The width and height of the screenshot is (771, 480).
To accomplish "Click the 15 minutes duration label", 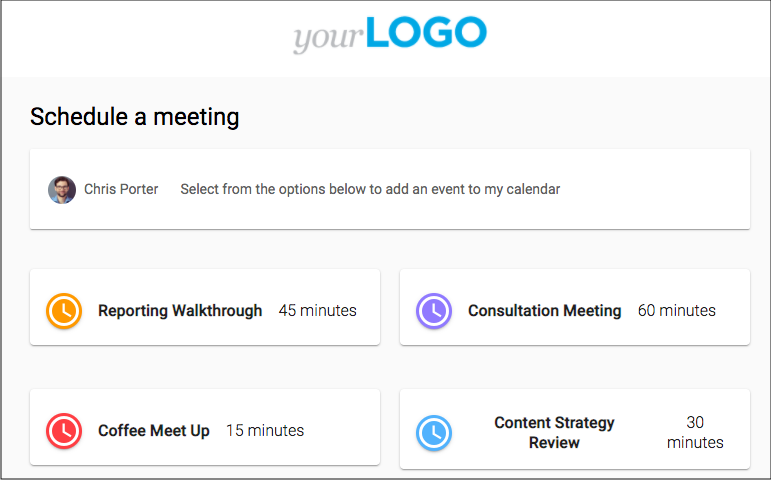I will click(x=265, y=431).
